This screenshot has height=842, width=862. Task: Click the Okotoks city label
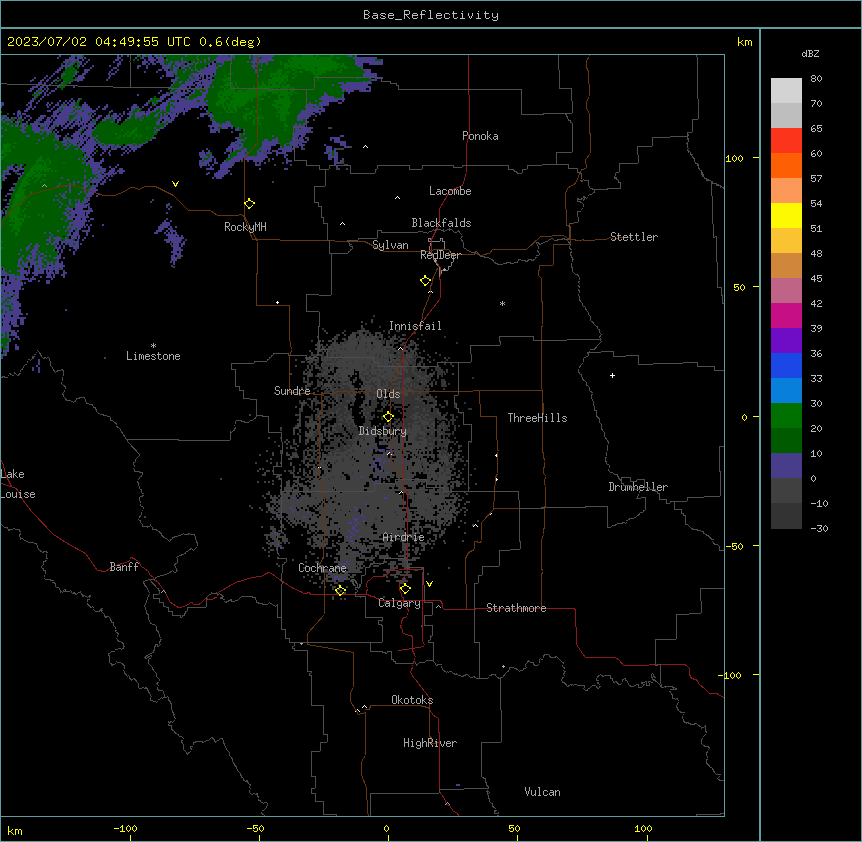412,700
